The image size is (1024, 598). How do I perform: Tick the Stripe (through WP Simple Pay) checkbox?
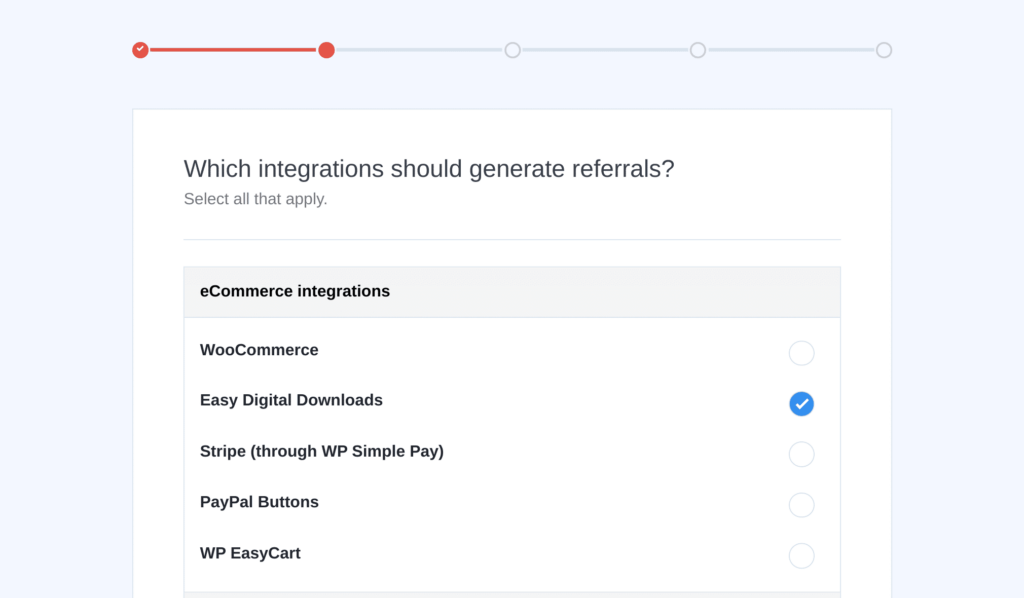pyautogui.click(x=801, y=454)
